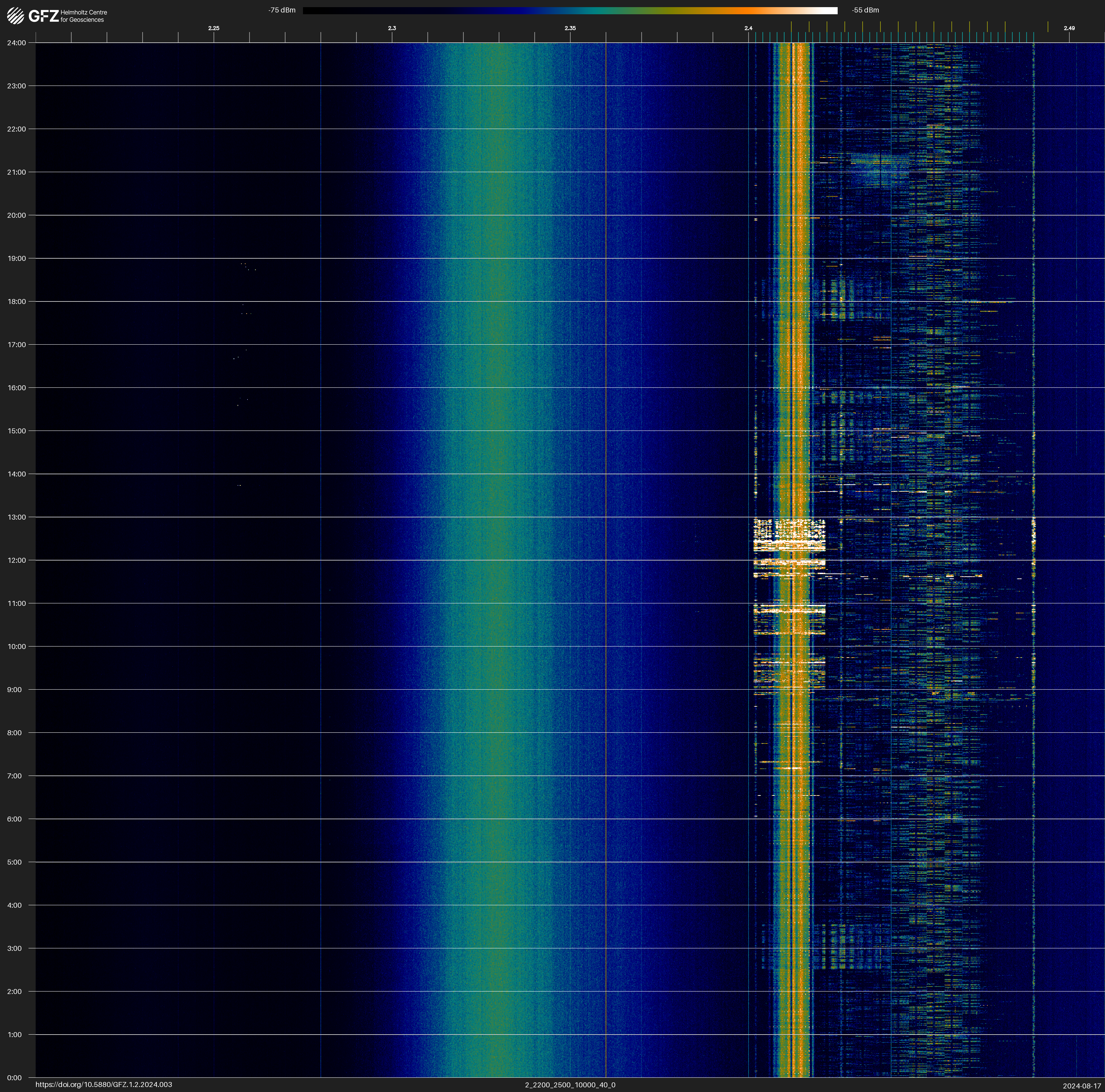Click the 0:00 time axis label

click(14, 1078)
